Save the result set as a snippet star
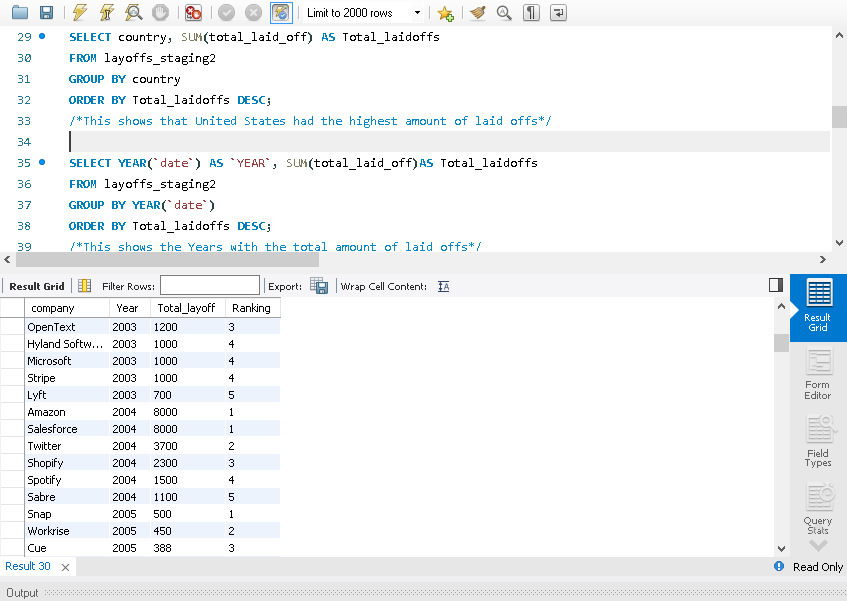847x601 pixels. pos(445,13)
